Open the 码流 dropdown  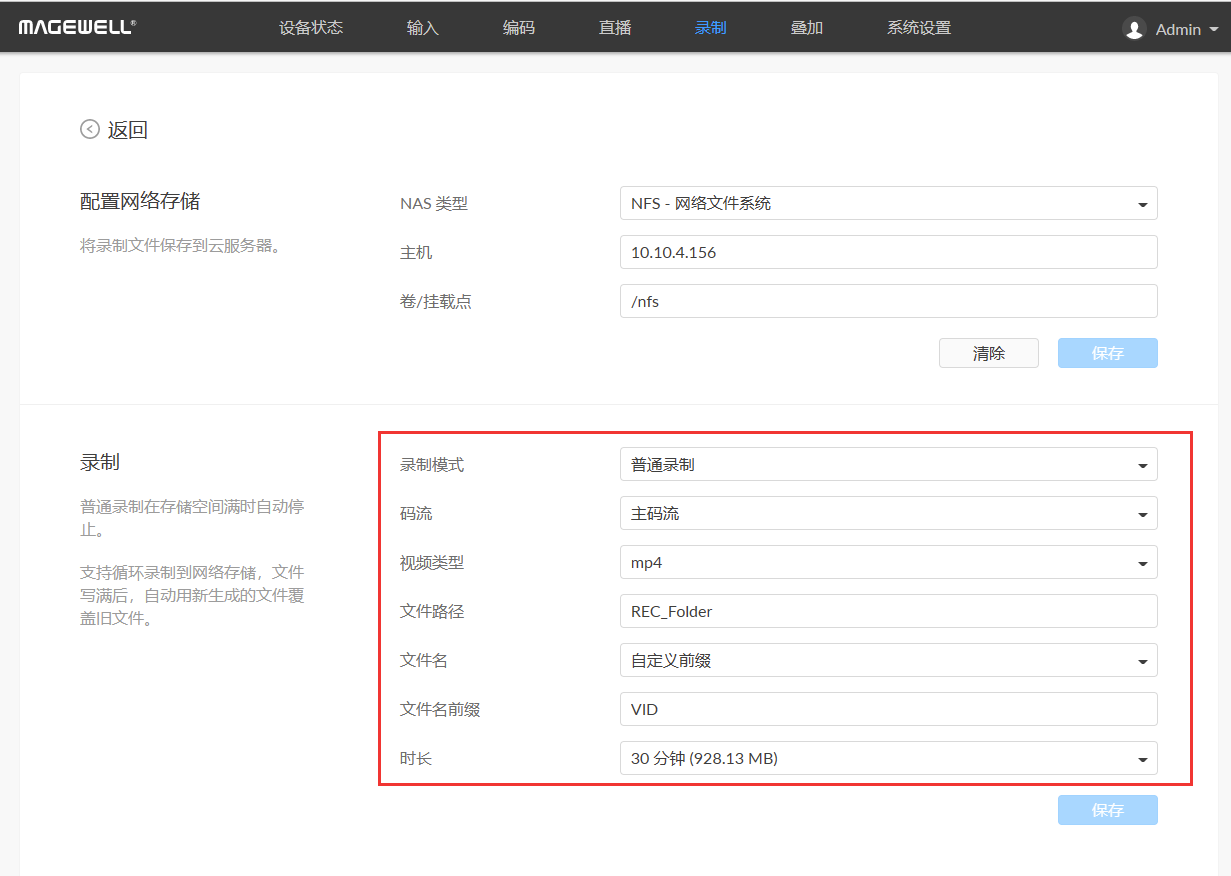click(x=888, y=513)
